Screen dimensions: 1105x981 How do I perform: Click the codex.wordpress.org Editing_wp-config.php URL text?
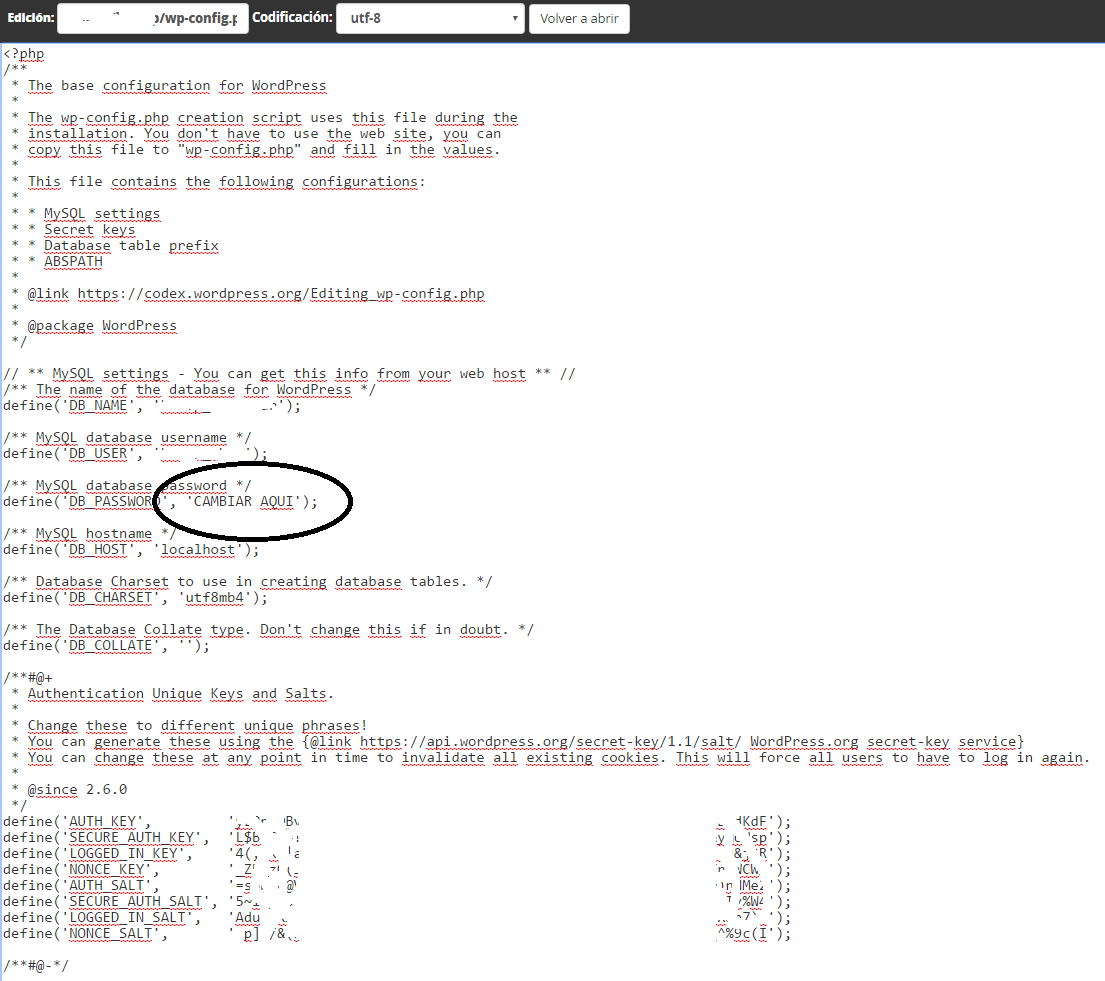281,294
